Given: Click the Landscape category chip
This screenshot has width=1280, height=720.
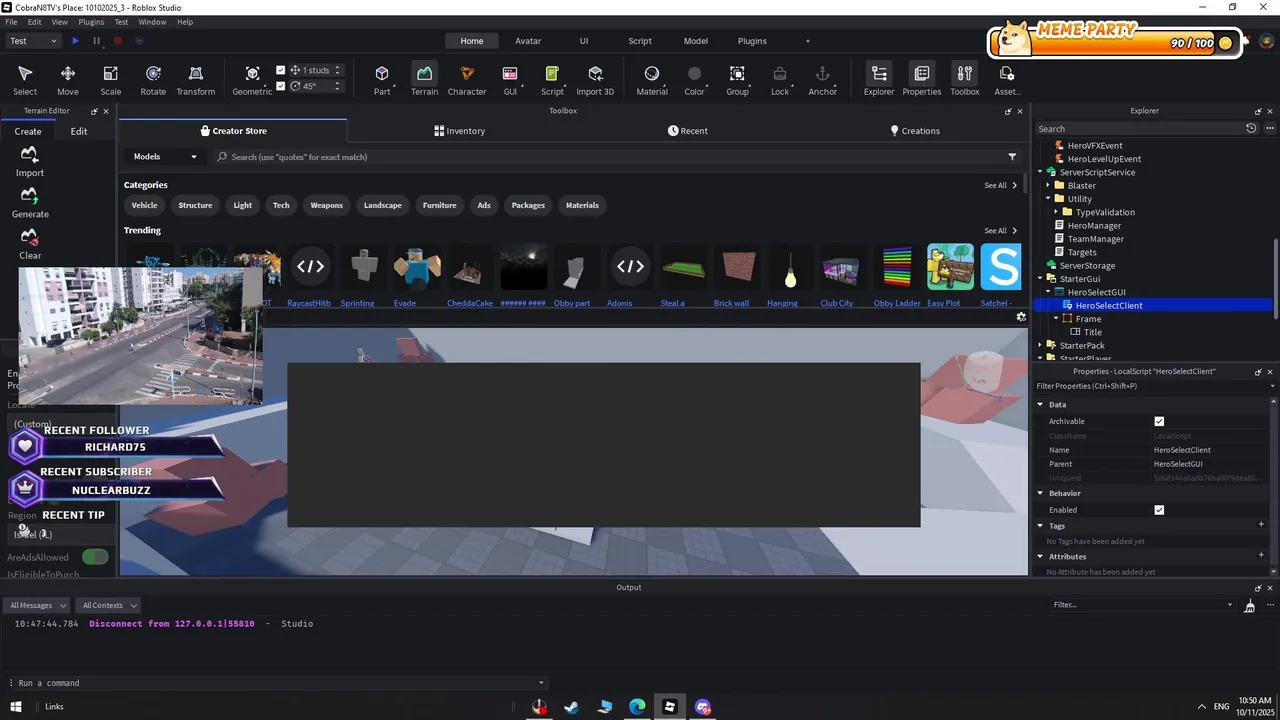Looking at the screenshot, I should coord(383,205).
